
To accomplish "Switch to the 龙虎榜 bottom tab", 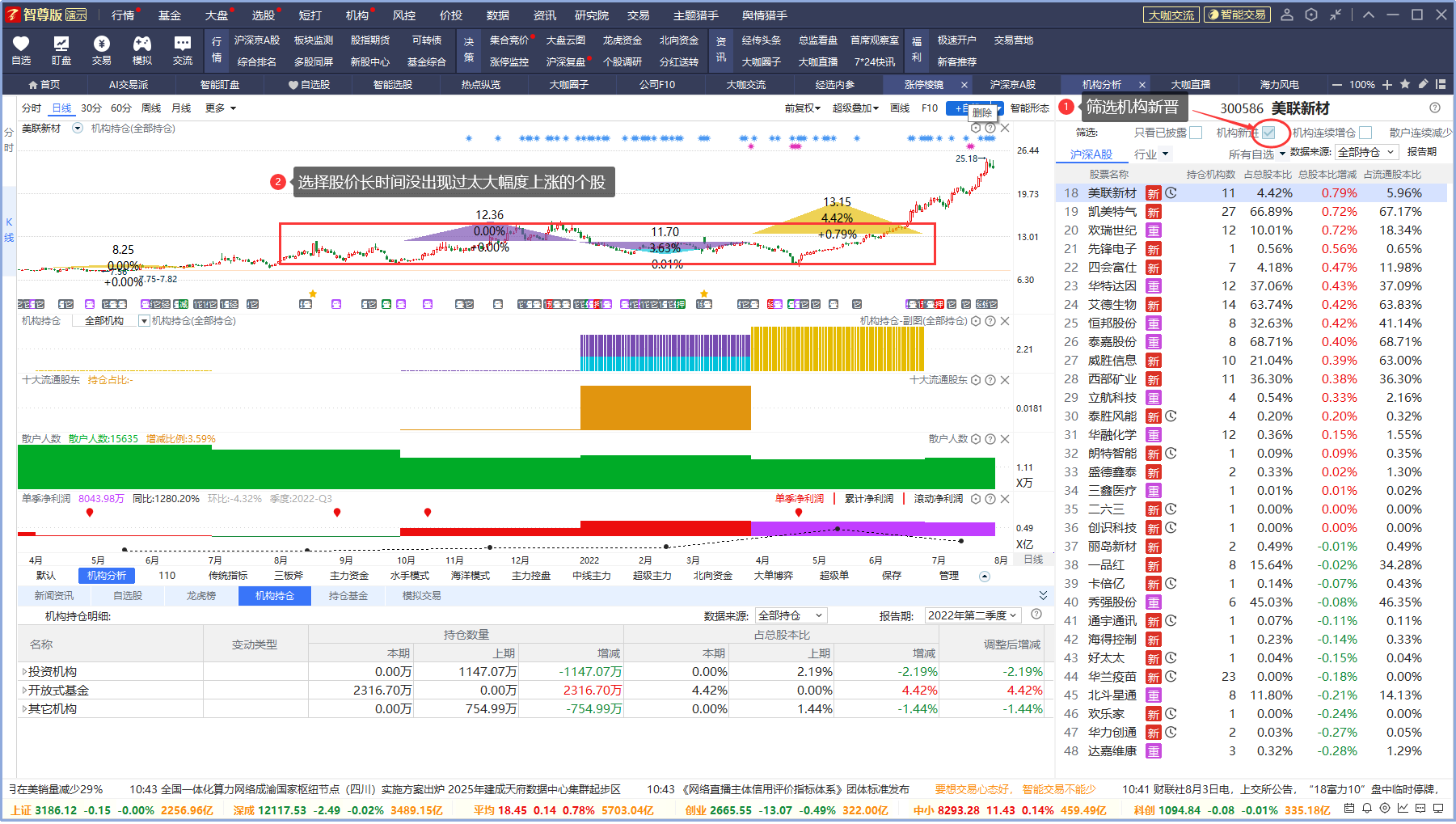I will tap(201, 596).
